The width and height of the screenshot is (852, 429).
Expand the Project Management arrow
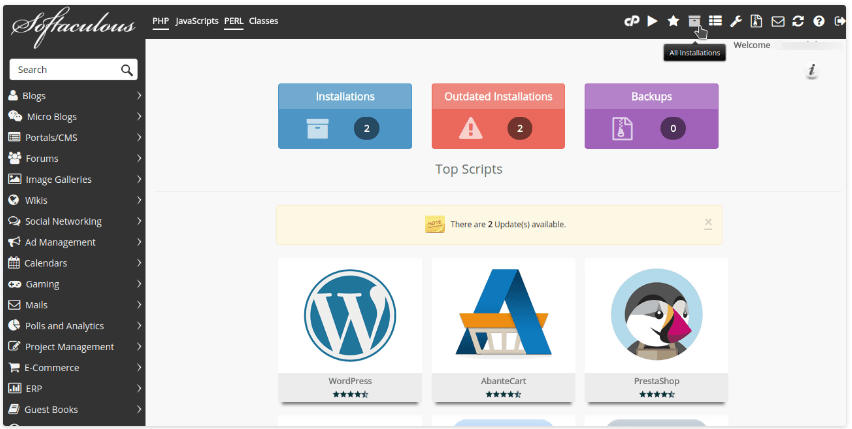pos(139,346)
